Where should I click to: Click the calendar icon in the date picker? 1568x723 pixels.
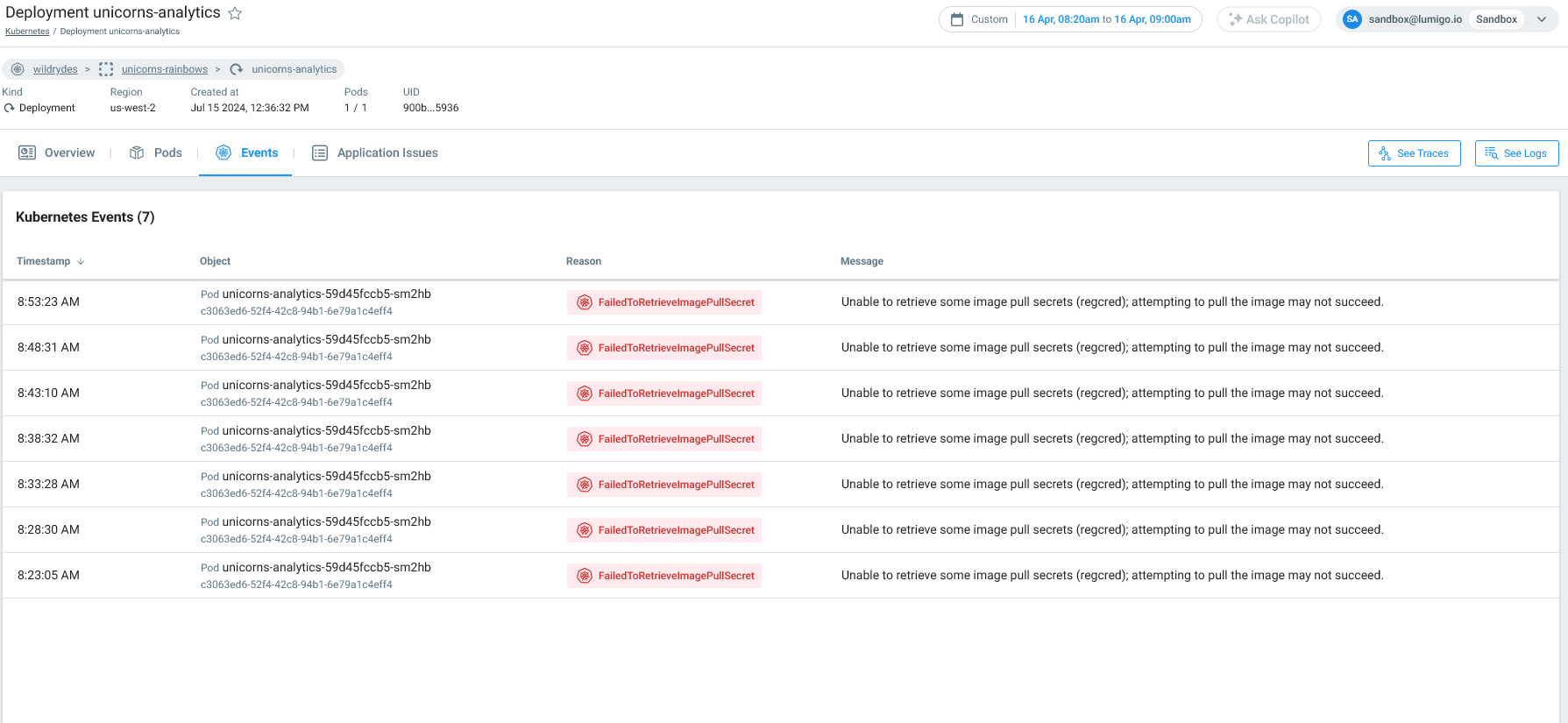tap(957, 19)
